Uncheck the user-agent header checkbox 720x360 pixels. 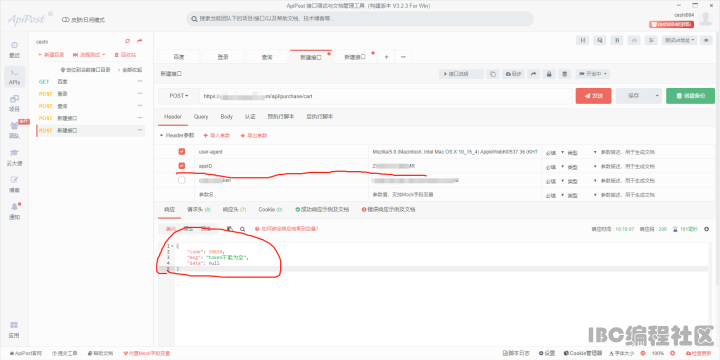pyautogui.click(x=182, y=152)
